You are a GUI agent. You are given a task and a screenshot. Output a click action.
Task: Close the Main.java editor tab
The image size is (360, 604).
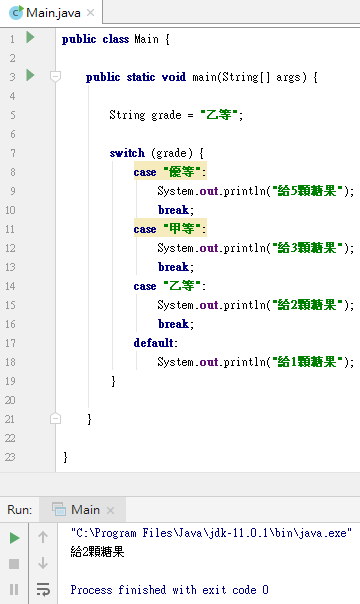click(90, 13)
